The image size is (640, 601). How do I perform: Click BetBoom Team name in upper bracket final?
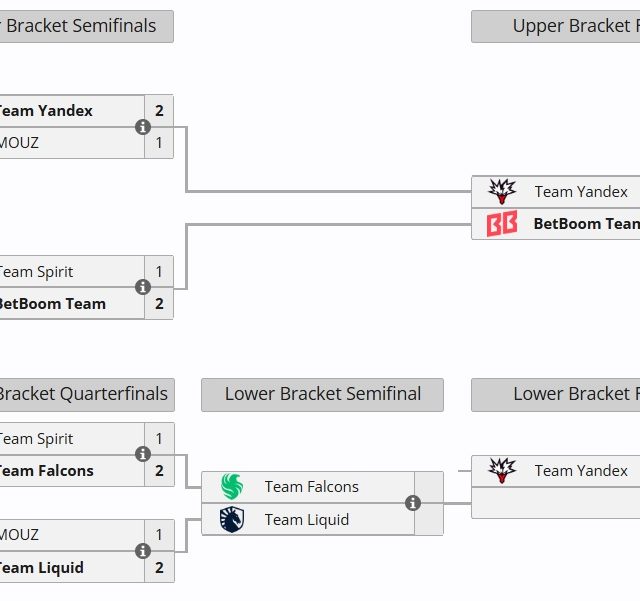tap(586, 224)
